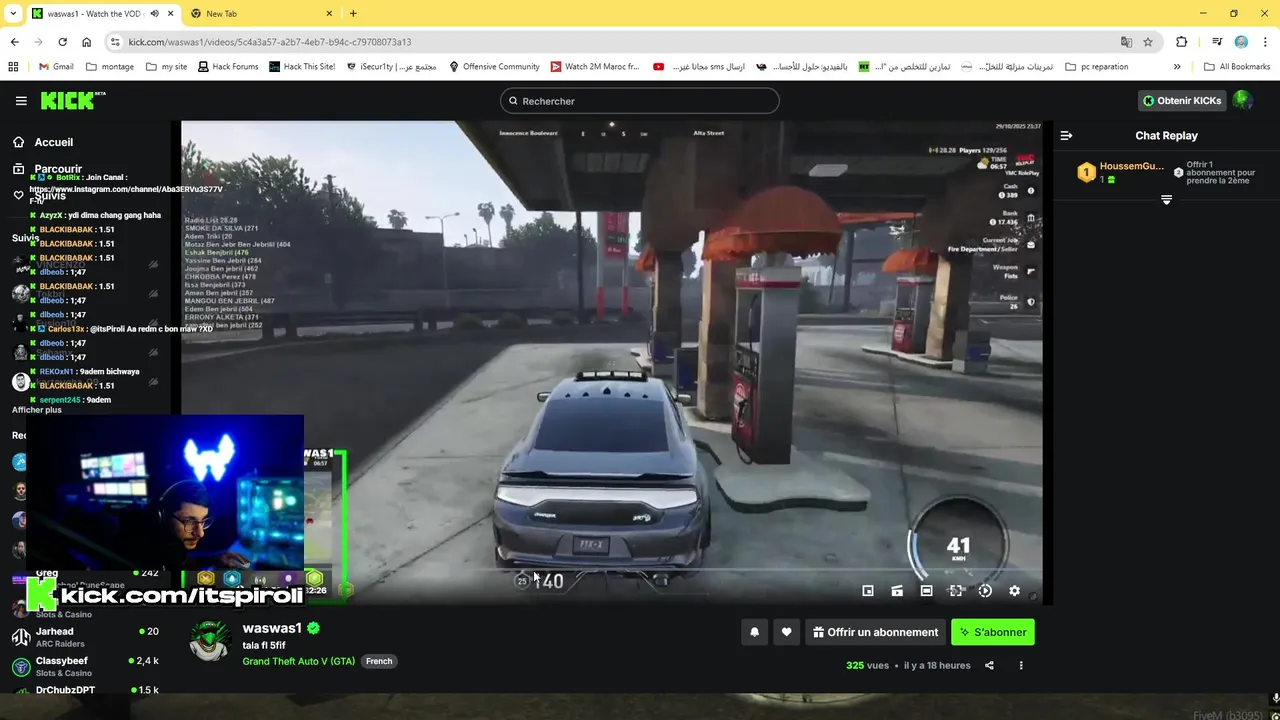
Task: Expand the gift leaderboard chevron in chat
Action: [x=1166, y=200]
